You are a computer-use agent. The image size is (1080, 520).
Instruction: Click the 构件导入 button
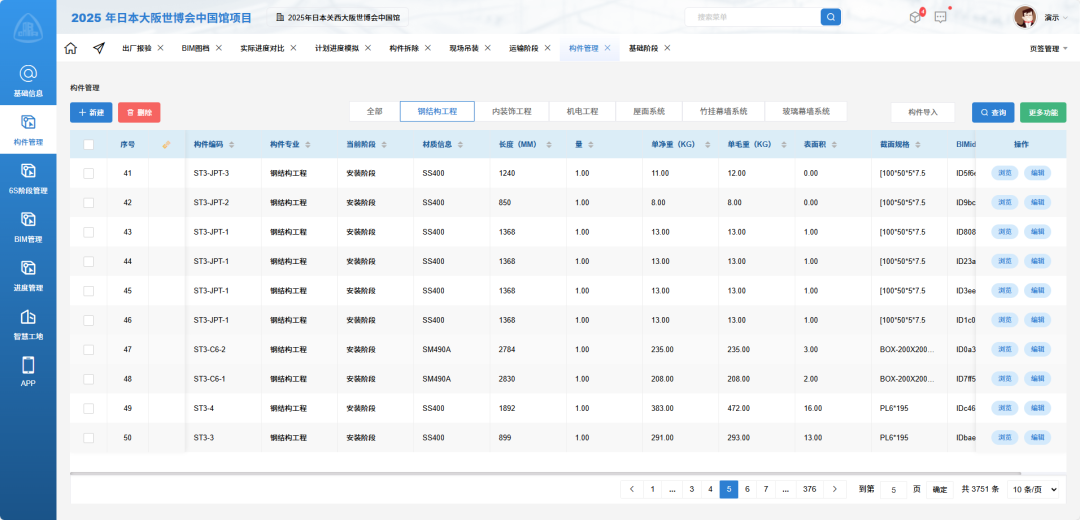click(922, 112)
